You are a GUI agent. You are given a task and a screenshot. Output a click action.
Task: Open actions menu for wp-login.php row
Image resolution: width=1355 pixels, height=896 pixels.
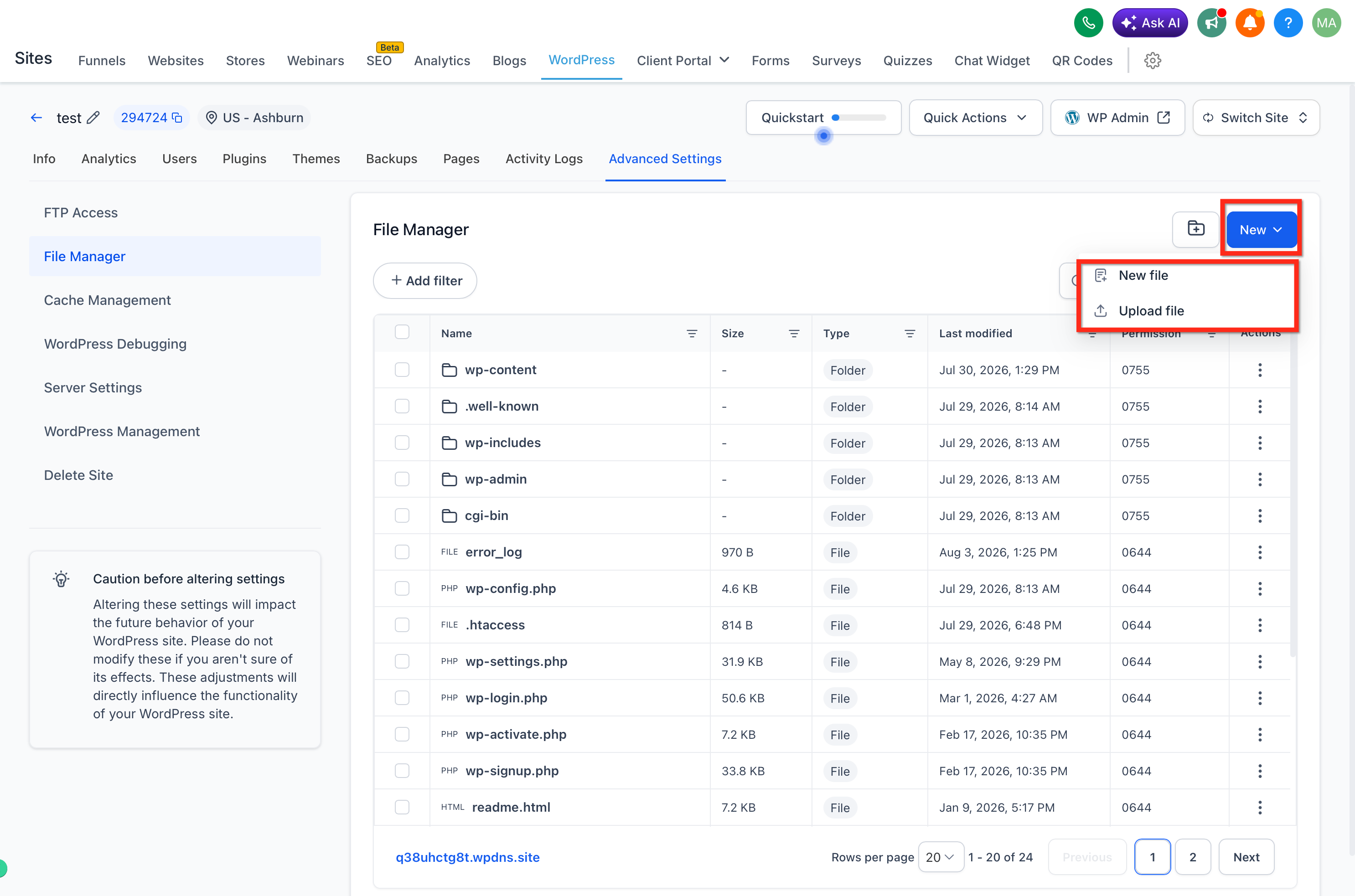1260,698
